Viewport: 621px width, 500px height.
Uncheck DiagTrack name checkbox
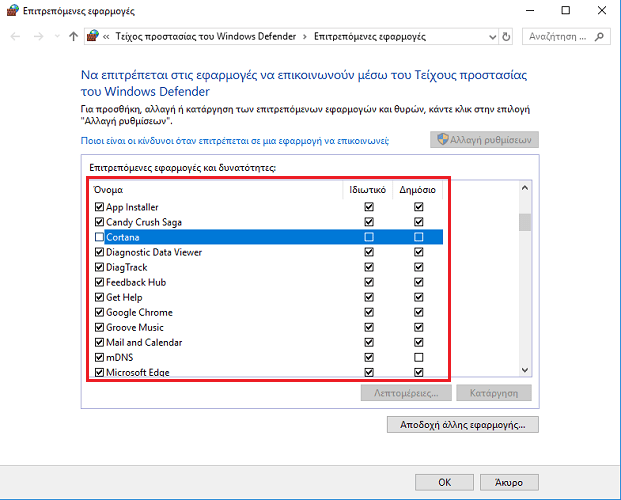tap(99, 267)
